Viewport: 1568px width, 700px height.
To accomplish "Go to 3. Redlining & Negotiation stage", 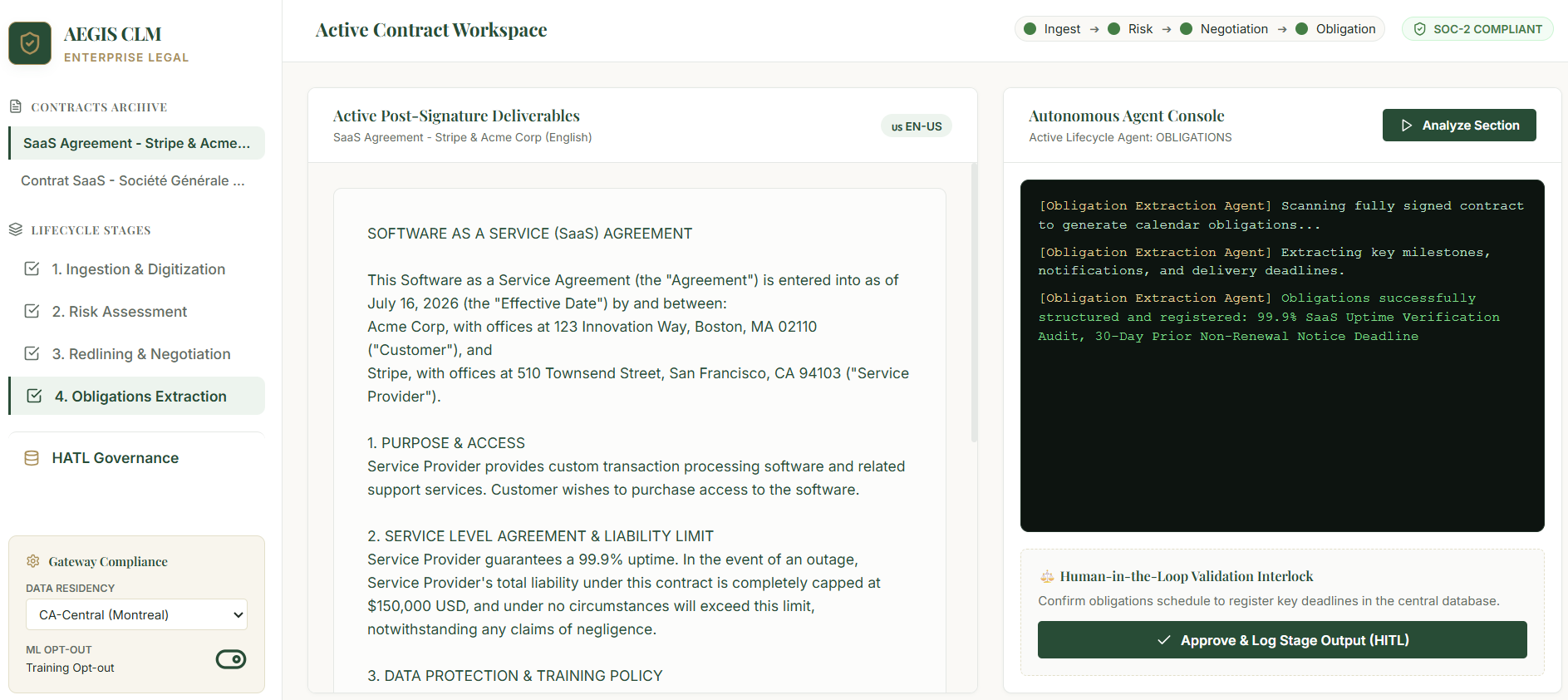I will point(137,354).
